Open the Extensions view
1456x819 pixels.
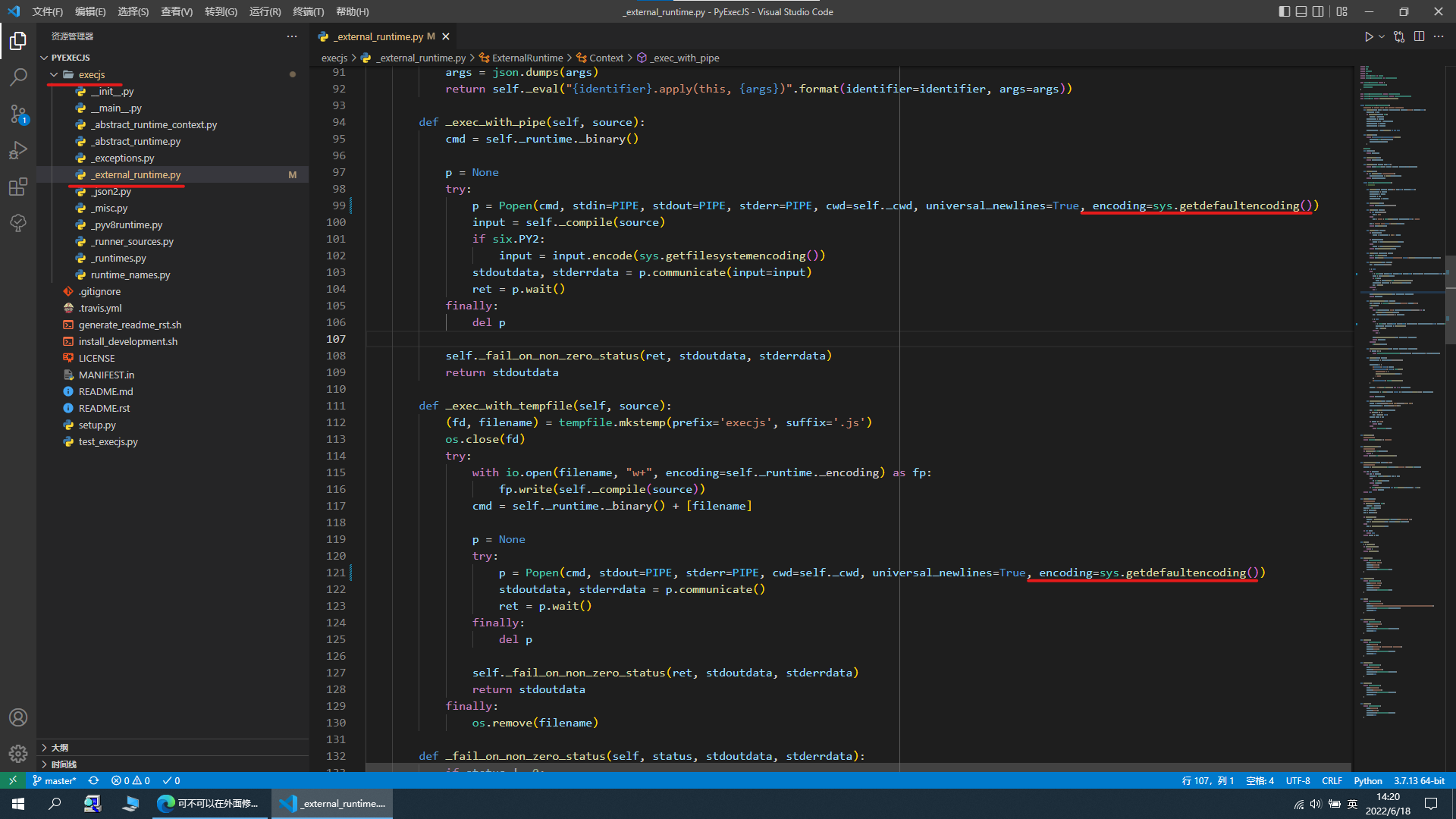pos(18,187)
